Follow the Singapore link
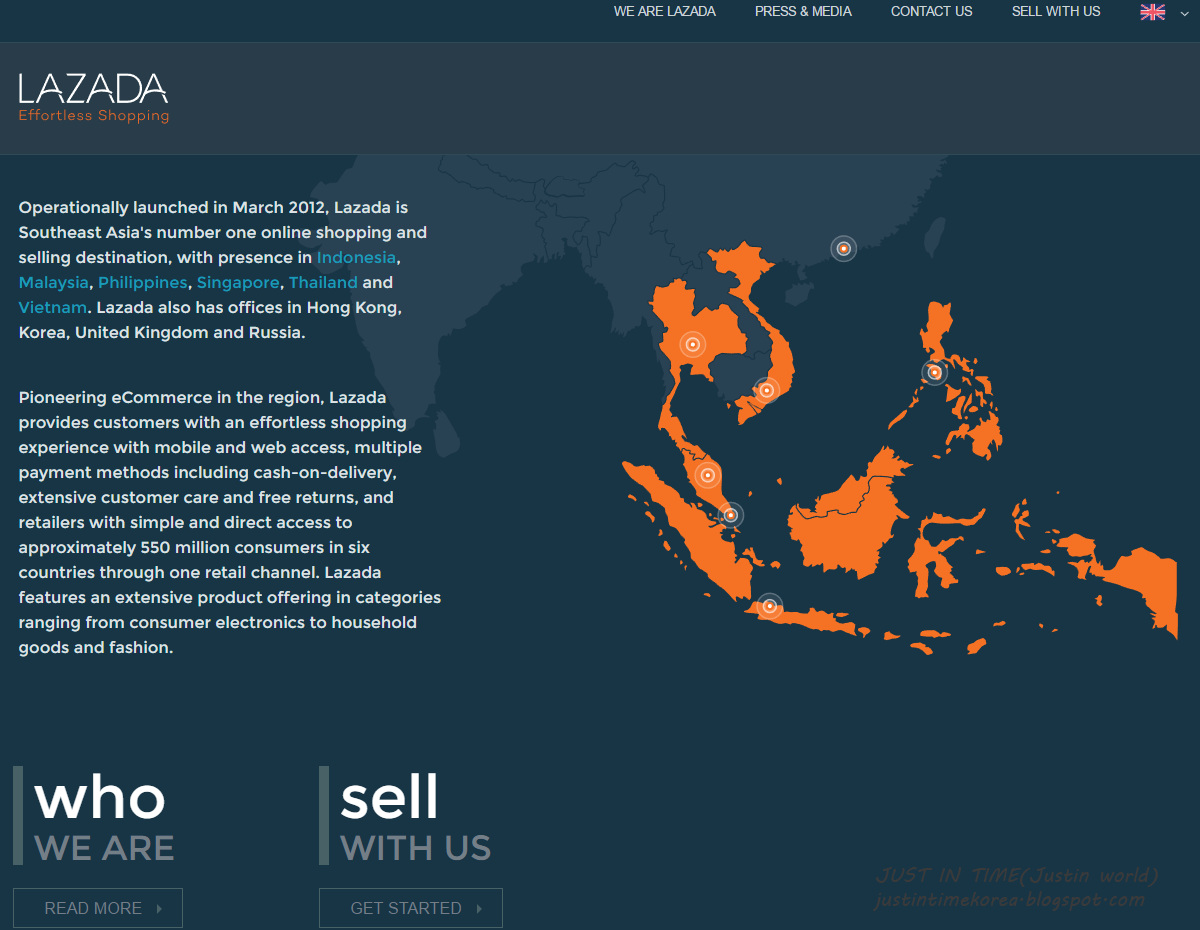The width and height of the screenshot is (1200, 930). coord(238,283)
